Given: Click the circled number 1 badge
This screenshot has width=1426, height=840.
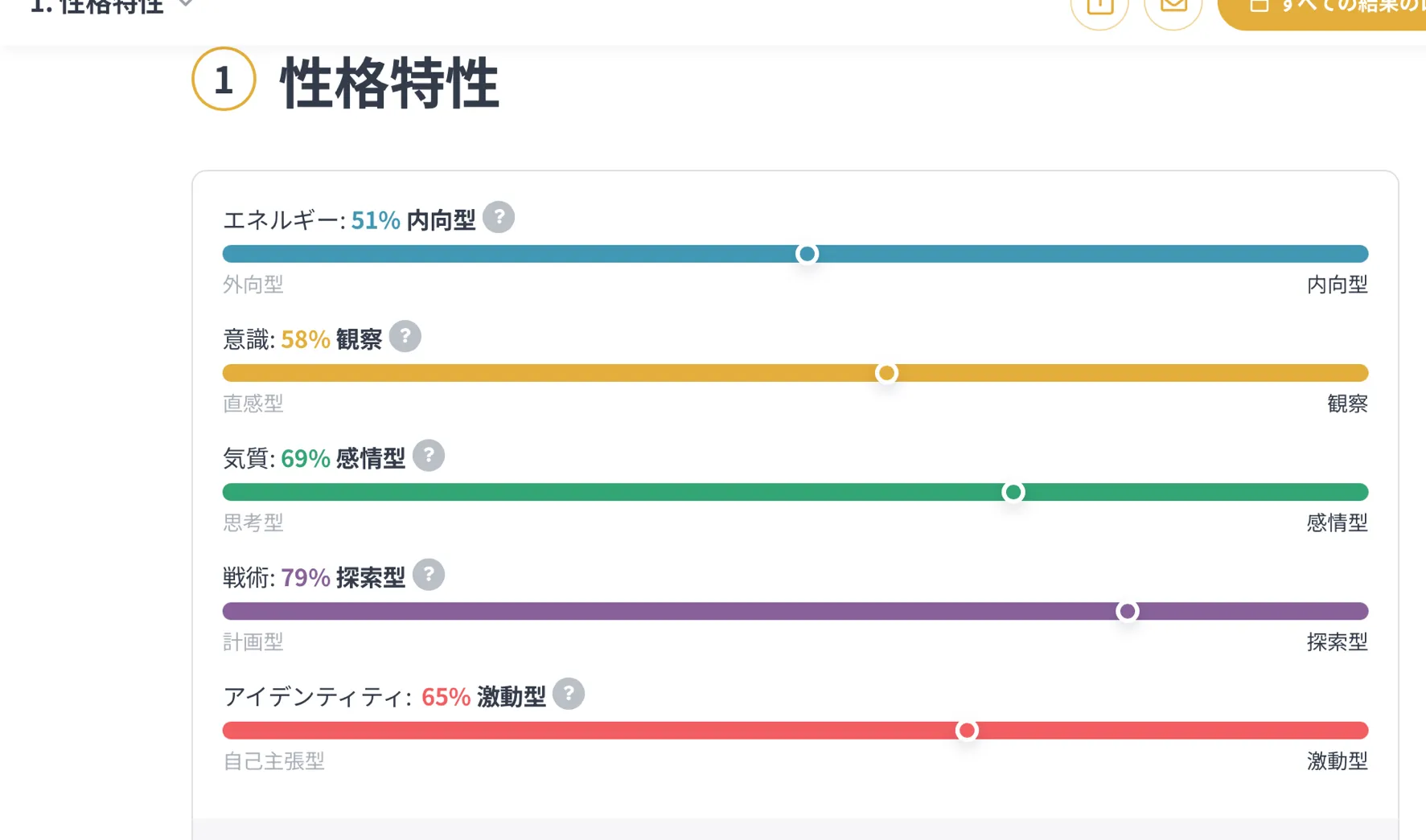Looking at the screenshot, I should tap(224, 80).
